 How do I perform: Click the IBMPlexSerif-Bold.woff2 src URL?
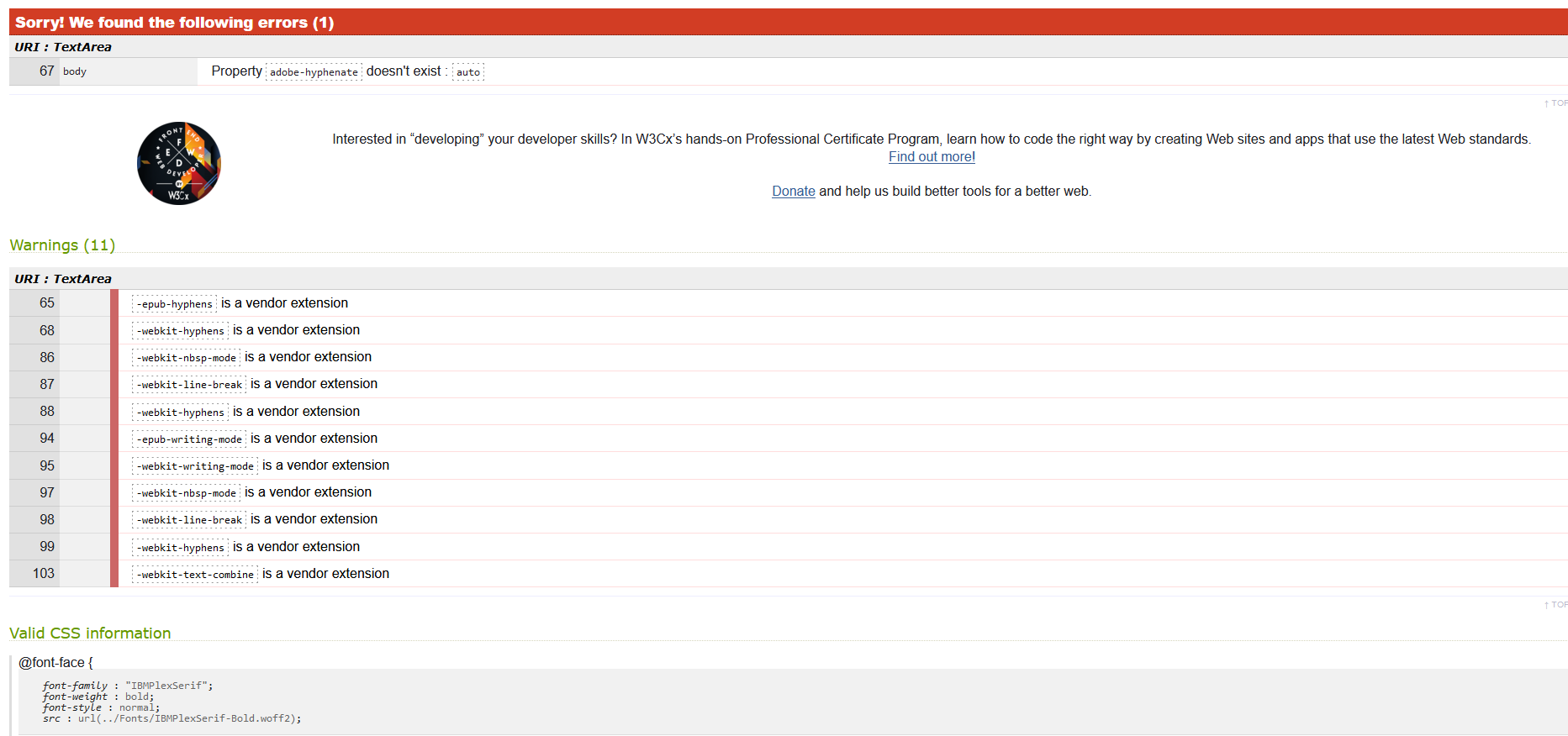pos(189,719)
